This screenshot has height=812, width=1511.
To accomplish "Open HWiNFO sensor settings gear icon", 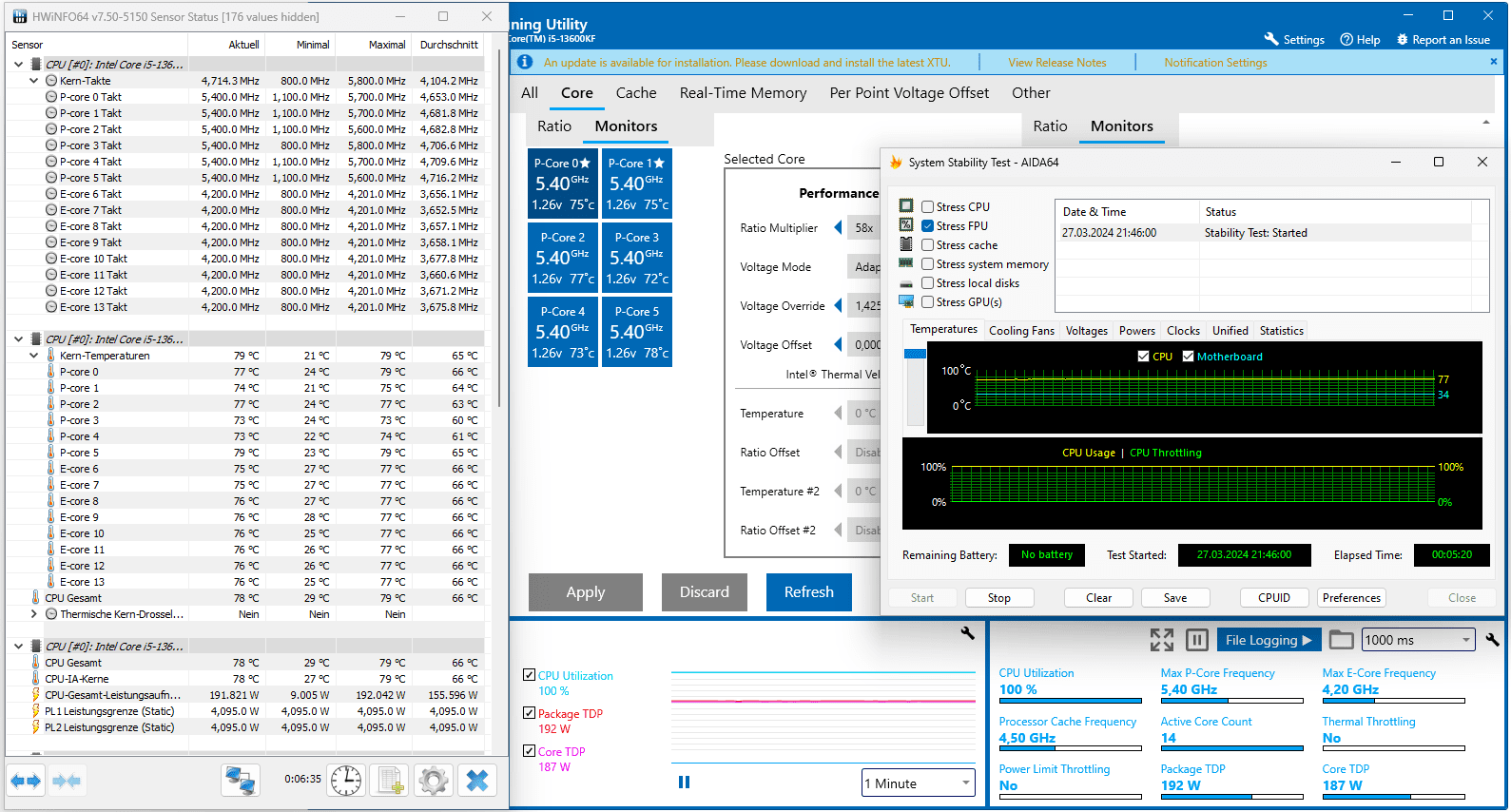I will click(x=434, y=781).
